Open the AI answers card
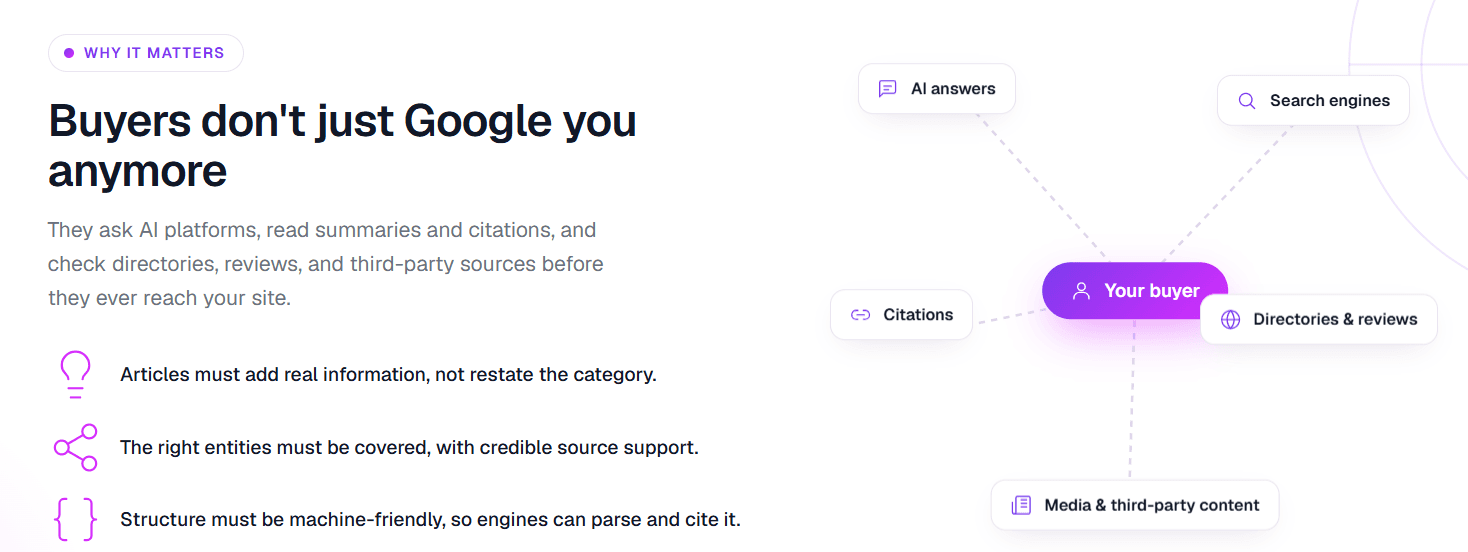1468x552 pixels. pos(937,89)
